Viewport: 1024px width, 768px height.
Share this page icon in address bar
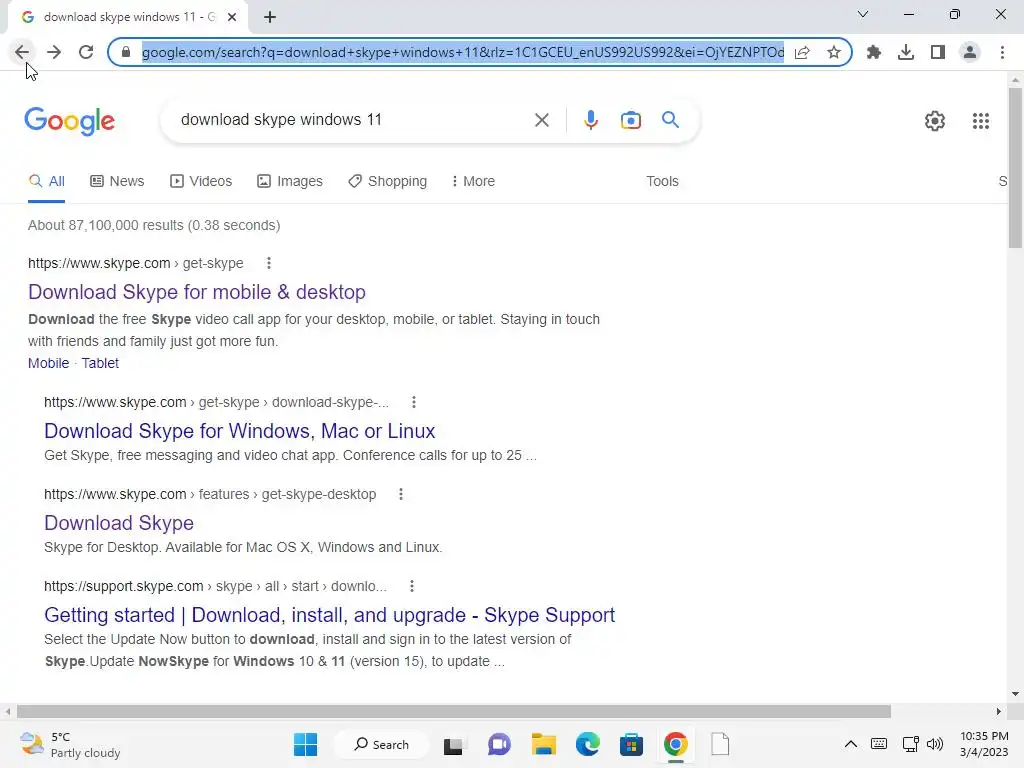tap(802, 52)
